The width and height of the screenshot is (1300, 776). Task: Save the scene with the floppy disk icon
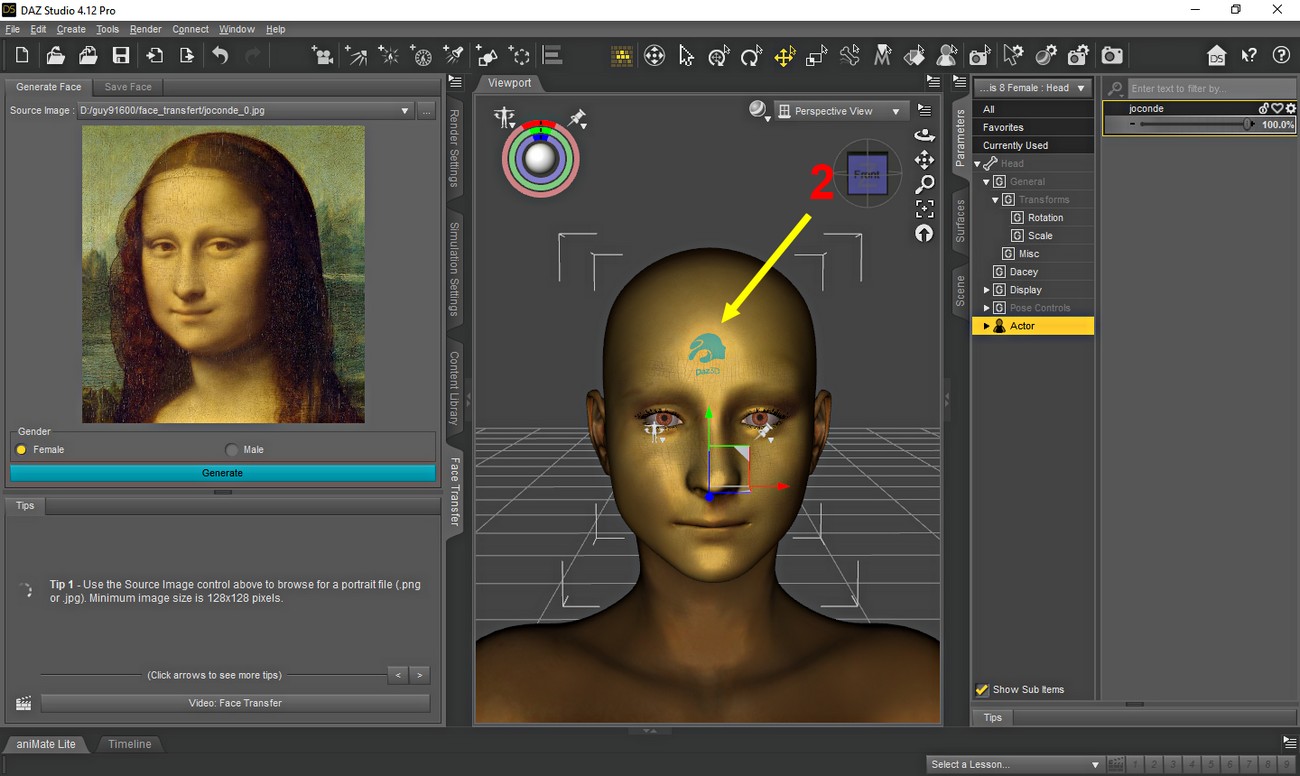pyautogui.click(x=121, y=55)
